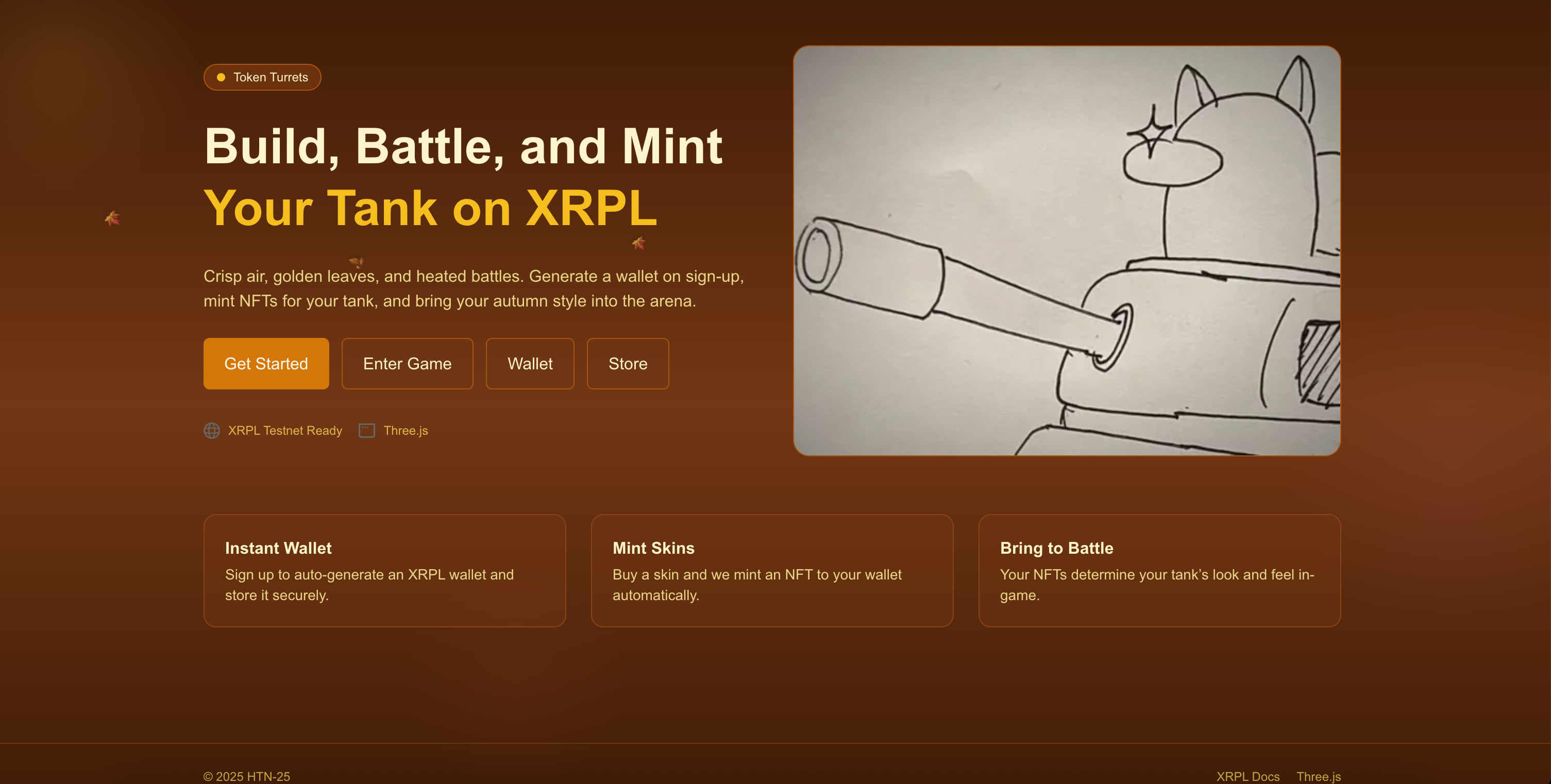Open the XRPL Docs footer link
Image resolution: width=1551 pixels, height=784 pixels.
pyautogui.click(x=1247, y=776)
